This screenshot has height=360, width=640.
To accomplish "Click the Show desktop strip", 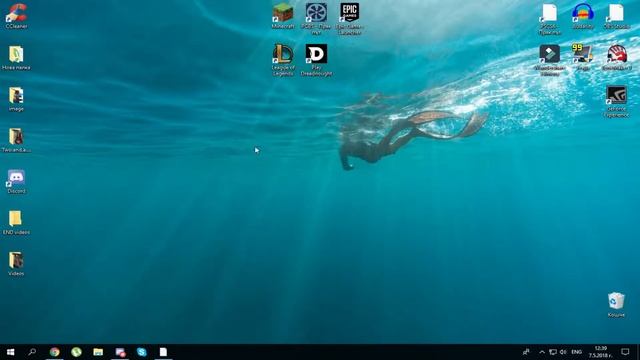I will 638,352.
